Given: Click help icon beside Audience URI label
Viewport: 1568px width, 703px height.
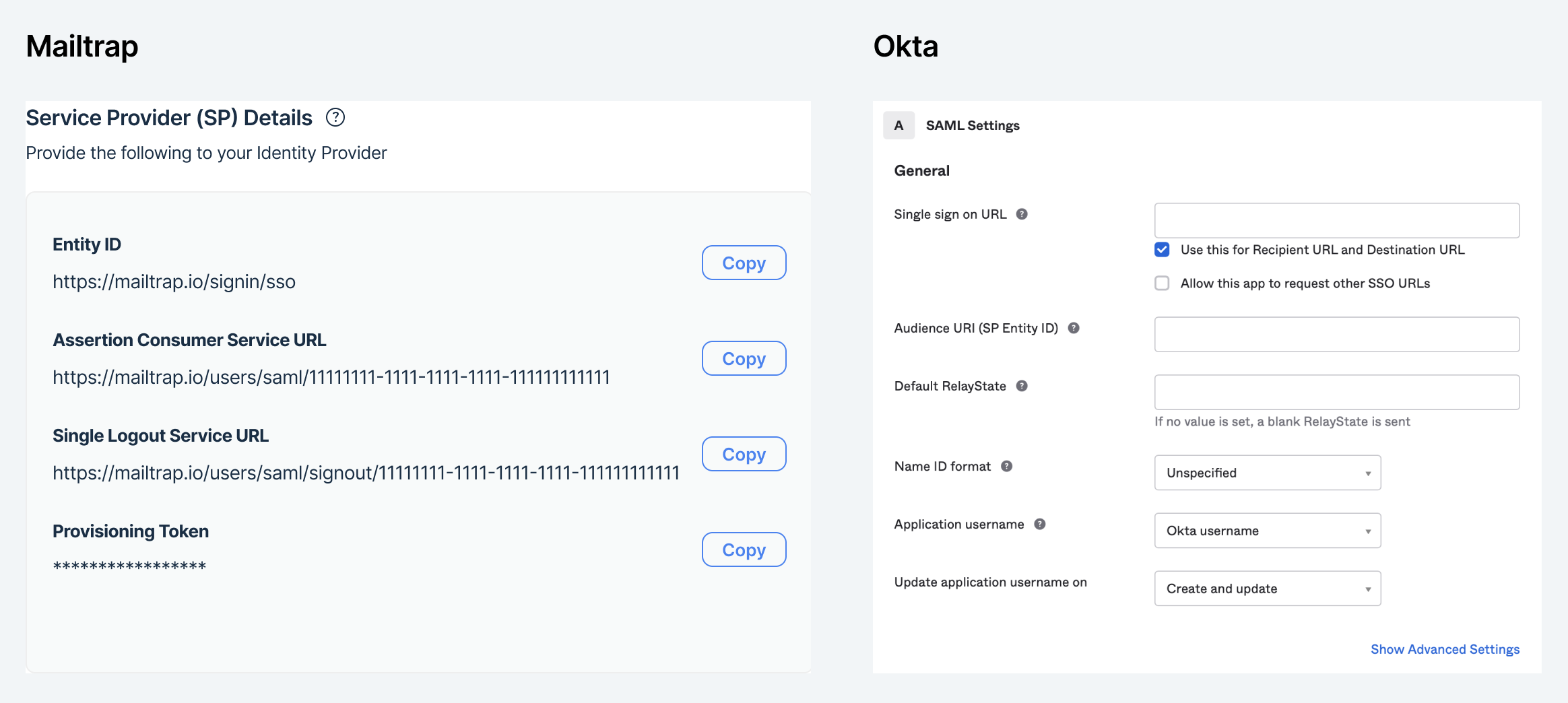Looking at the screenshot, I should click(1074, 328).
